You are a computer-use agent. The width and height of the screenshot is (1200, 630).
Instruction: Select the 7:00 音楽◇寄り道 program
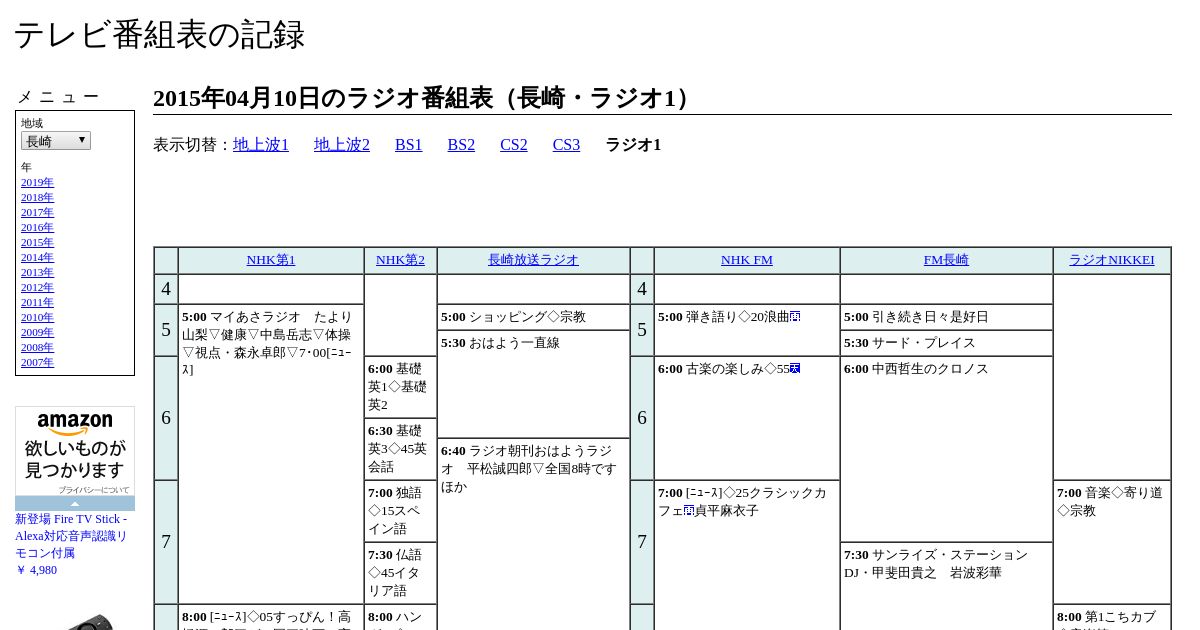pyautogui.click(x=1111, y=542)
